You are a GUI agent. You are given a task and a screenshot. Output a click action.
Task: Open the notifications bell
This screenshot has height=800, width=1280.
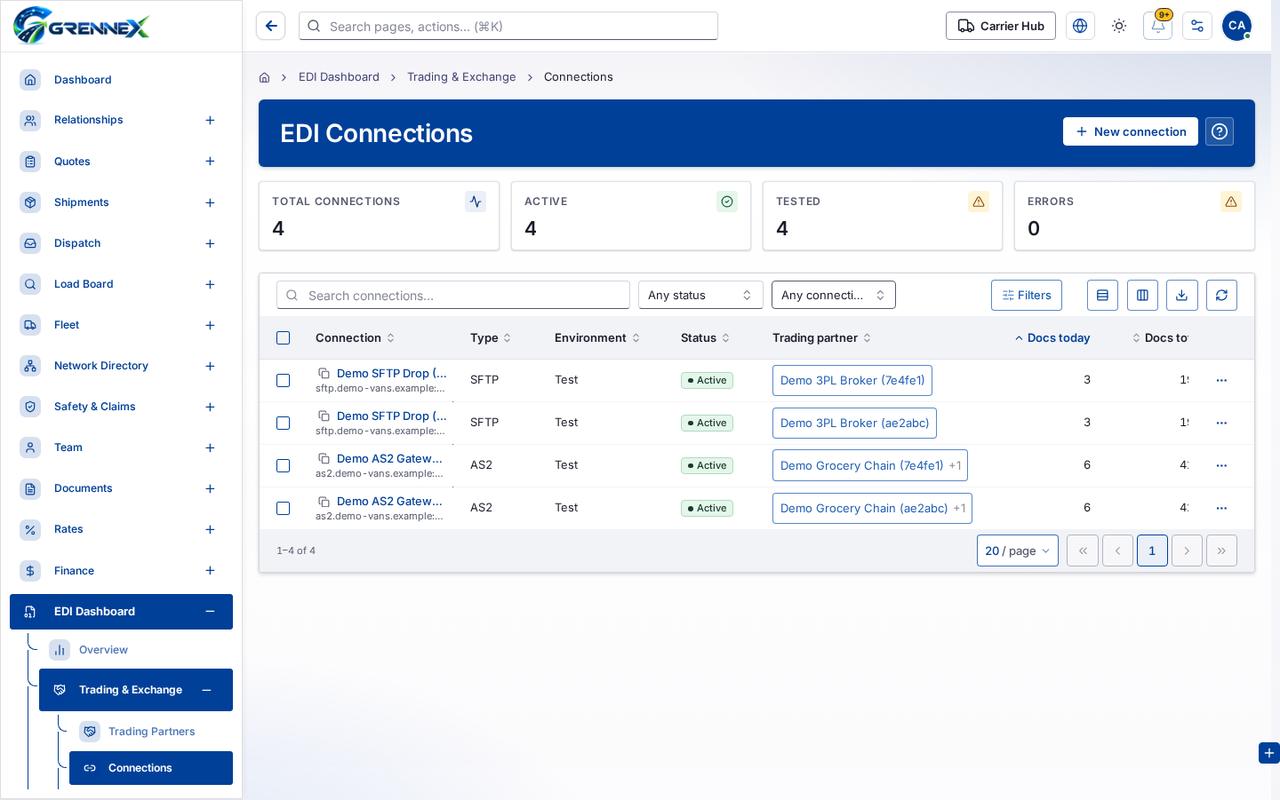pos(1158,26)
